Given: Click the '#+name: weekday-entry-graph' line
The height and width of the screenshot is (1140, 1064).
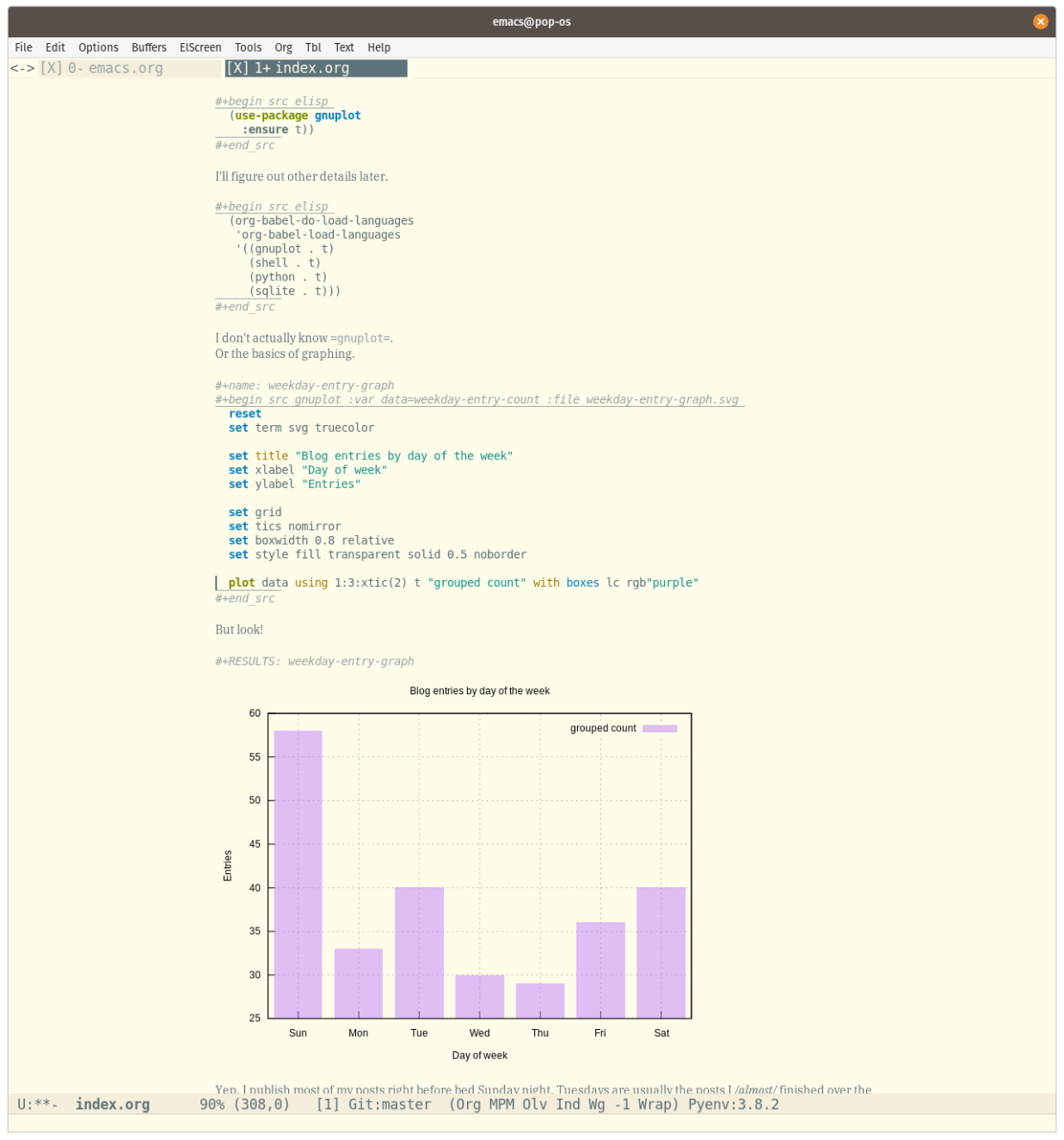Looking at the screenshot, I should click(x=304, y=385).
